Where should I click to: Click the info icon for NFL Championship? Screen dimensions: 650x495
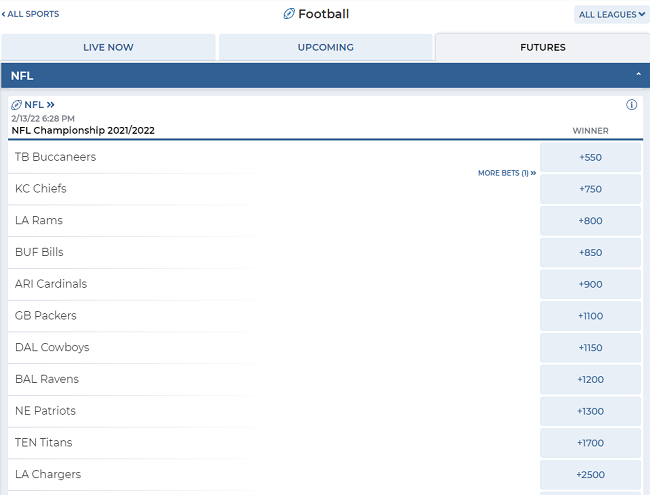tap(631, 105)
